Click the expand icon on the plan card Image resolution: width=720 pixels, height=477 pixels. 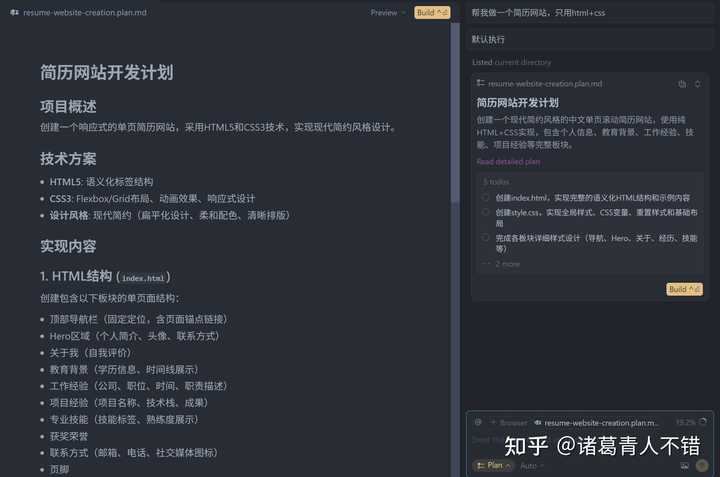(x=698, y=84)
